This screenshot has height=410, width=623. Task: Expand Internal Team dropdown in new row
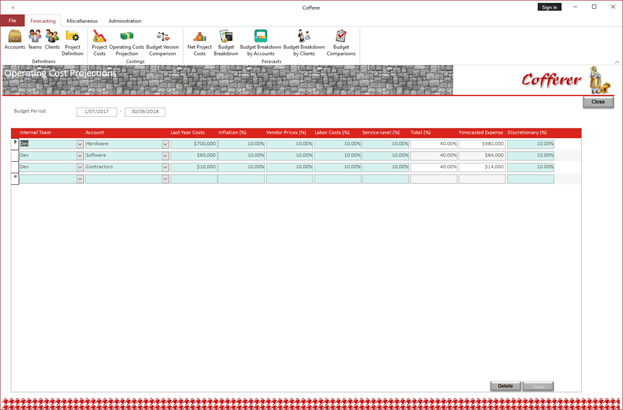(80, 179)
